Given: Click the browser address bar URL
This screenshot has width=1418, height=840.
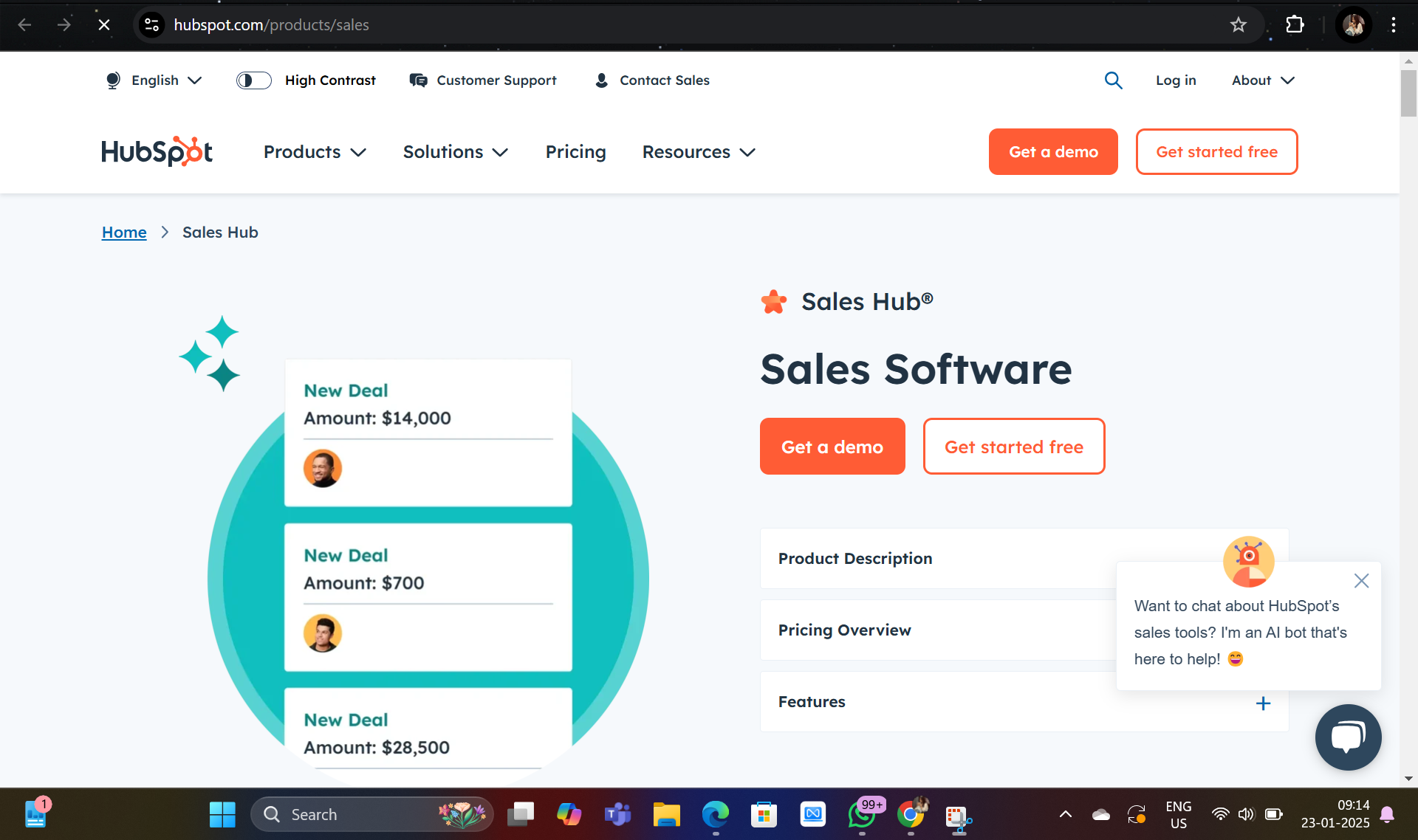Looking at the screenshot, I should (271, 25).
